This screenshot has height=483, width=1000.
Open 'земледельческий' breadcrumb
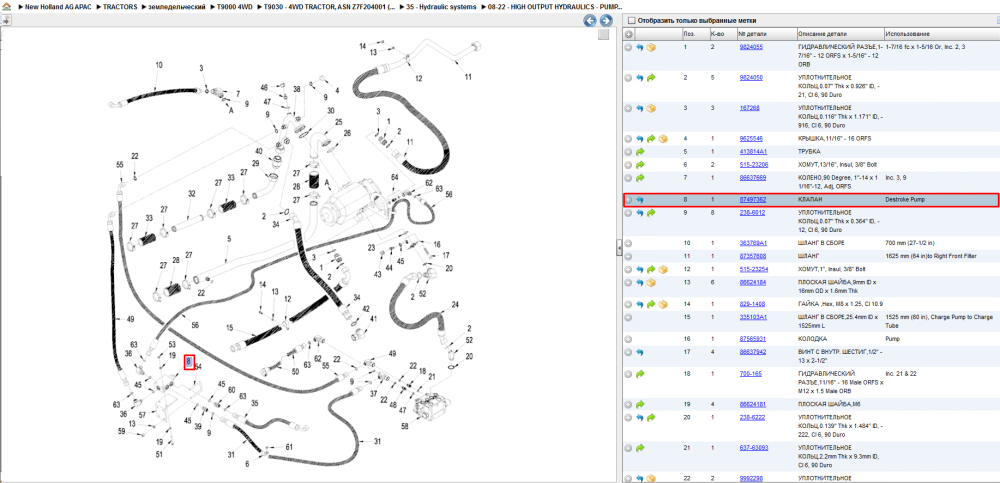pos(177,6)
